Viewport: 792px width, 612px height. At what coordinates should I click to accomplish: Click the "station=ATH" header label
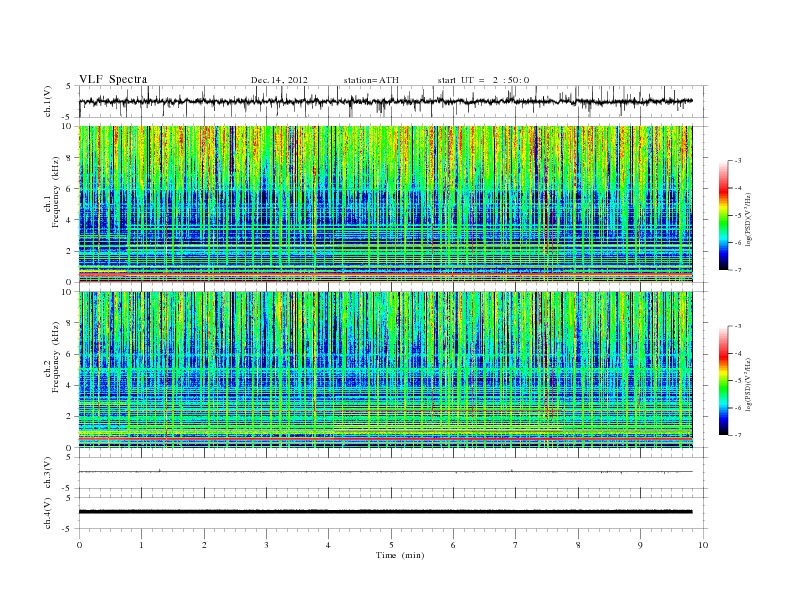[371, 80]
